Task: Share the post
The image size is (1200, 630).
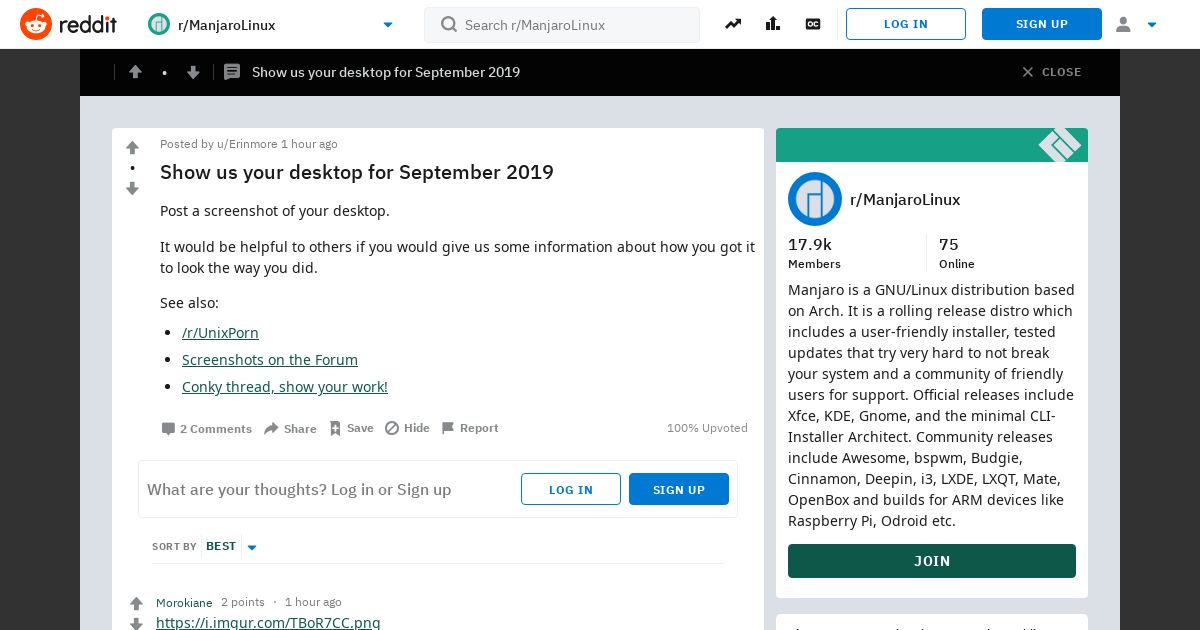Action: click(290, 428)
